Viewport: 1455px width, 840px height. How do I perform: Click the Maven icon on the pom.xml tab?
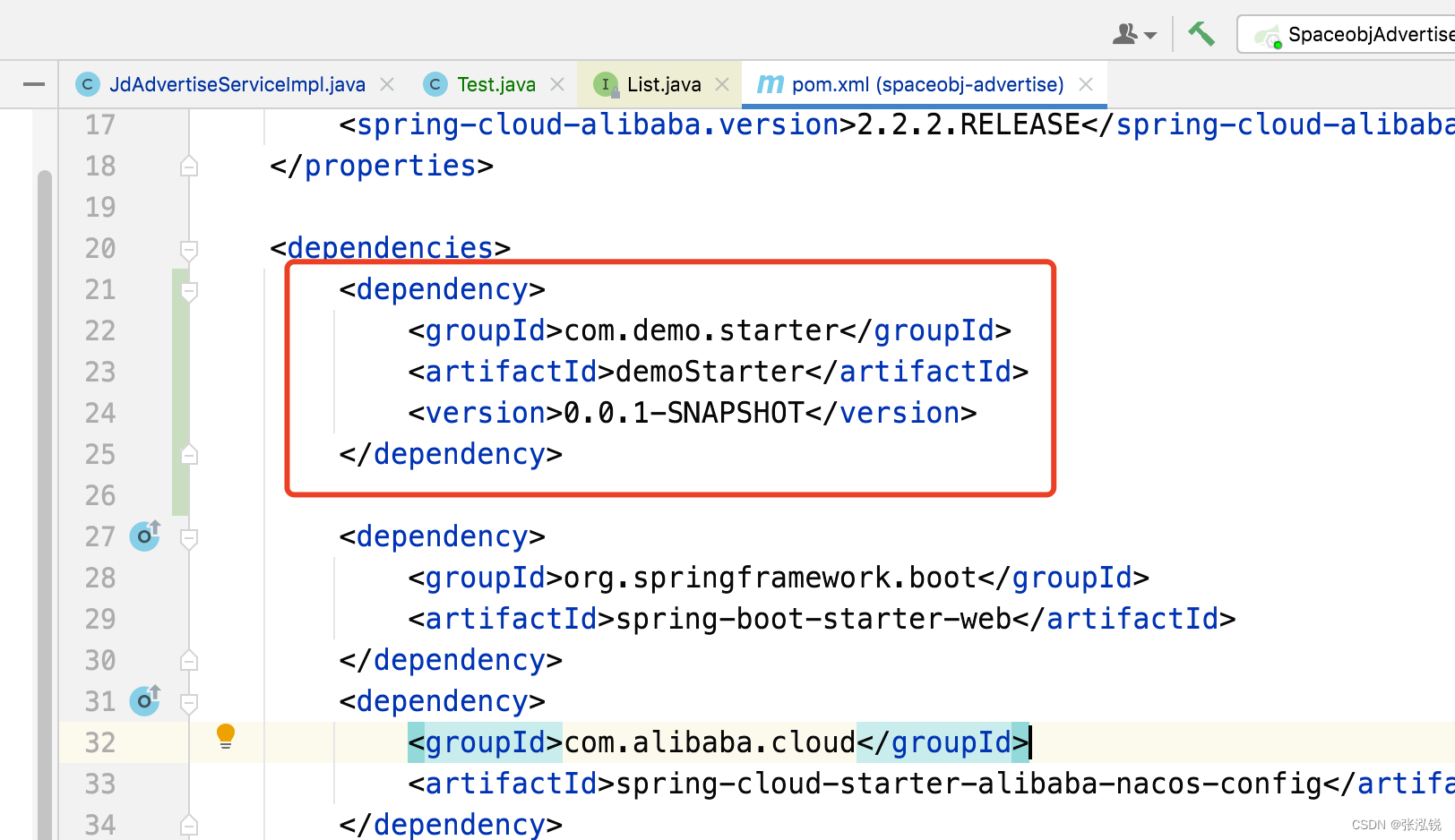pyautogui.click(x=771, y=84)
